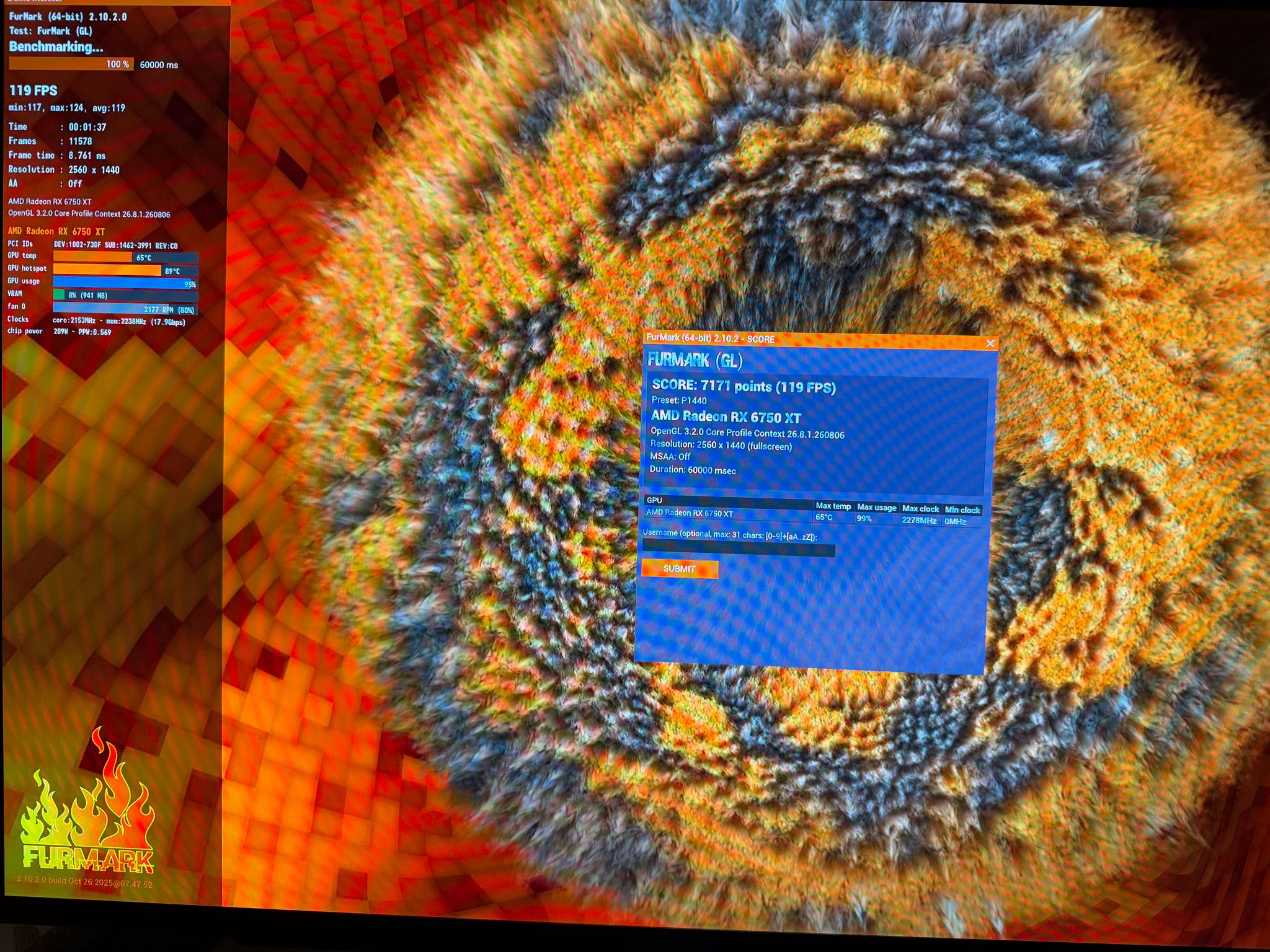Click the Time 00:01:37 value
This screenshot has height=952, width=1270.
pos(87,127)
